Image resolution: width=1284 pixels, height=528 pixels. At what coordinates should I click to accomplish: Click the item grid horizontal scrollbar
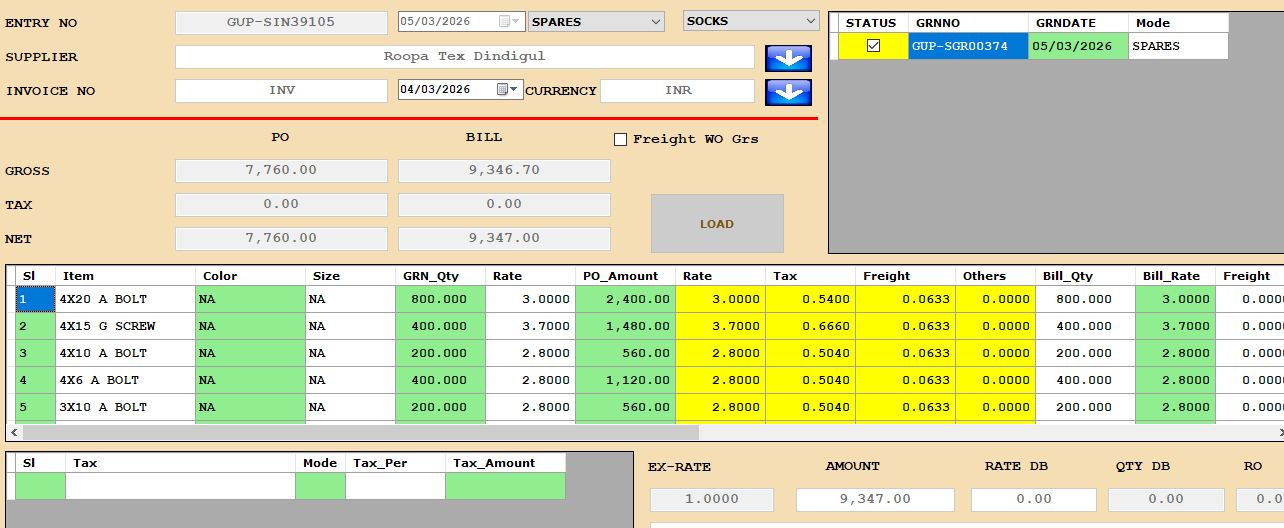pos(360,432)
